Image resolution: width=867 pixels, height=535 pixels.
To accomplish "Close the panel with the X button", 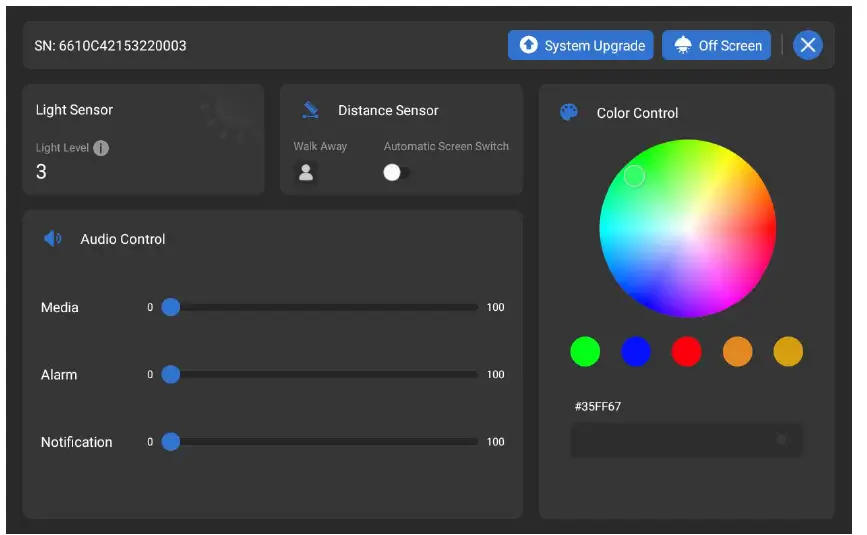I will [x=808, y=45].
